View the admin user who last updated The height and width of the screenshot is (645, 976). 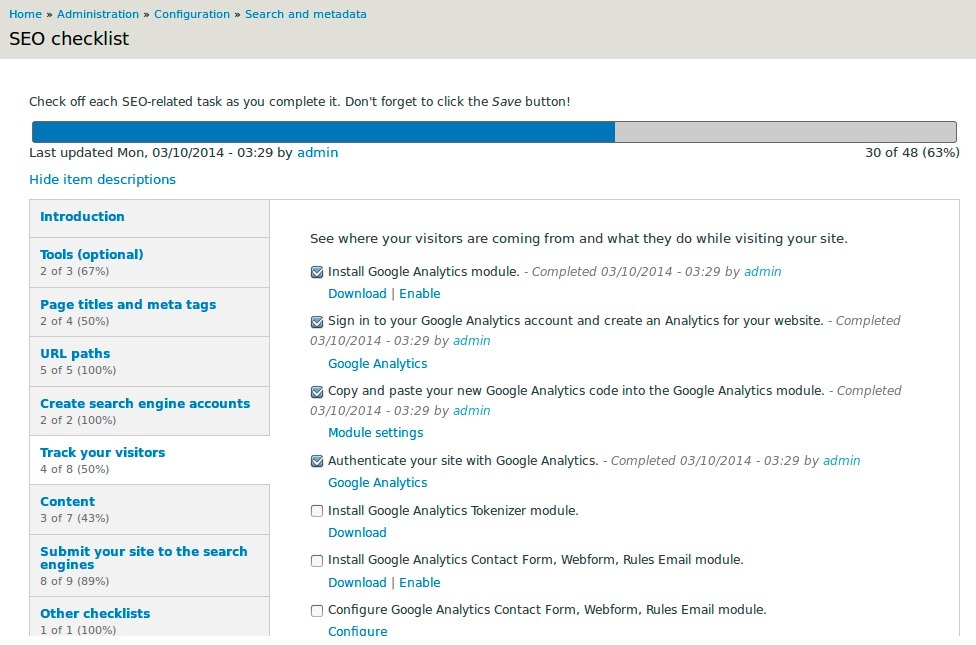pyautogui.click(x=317, y=152)
